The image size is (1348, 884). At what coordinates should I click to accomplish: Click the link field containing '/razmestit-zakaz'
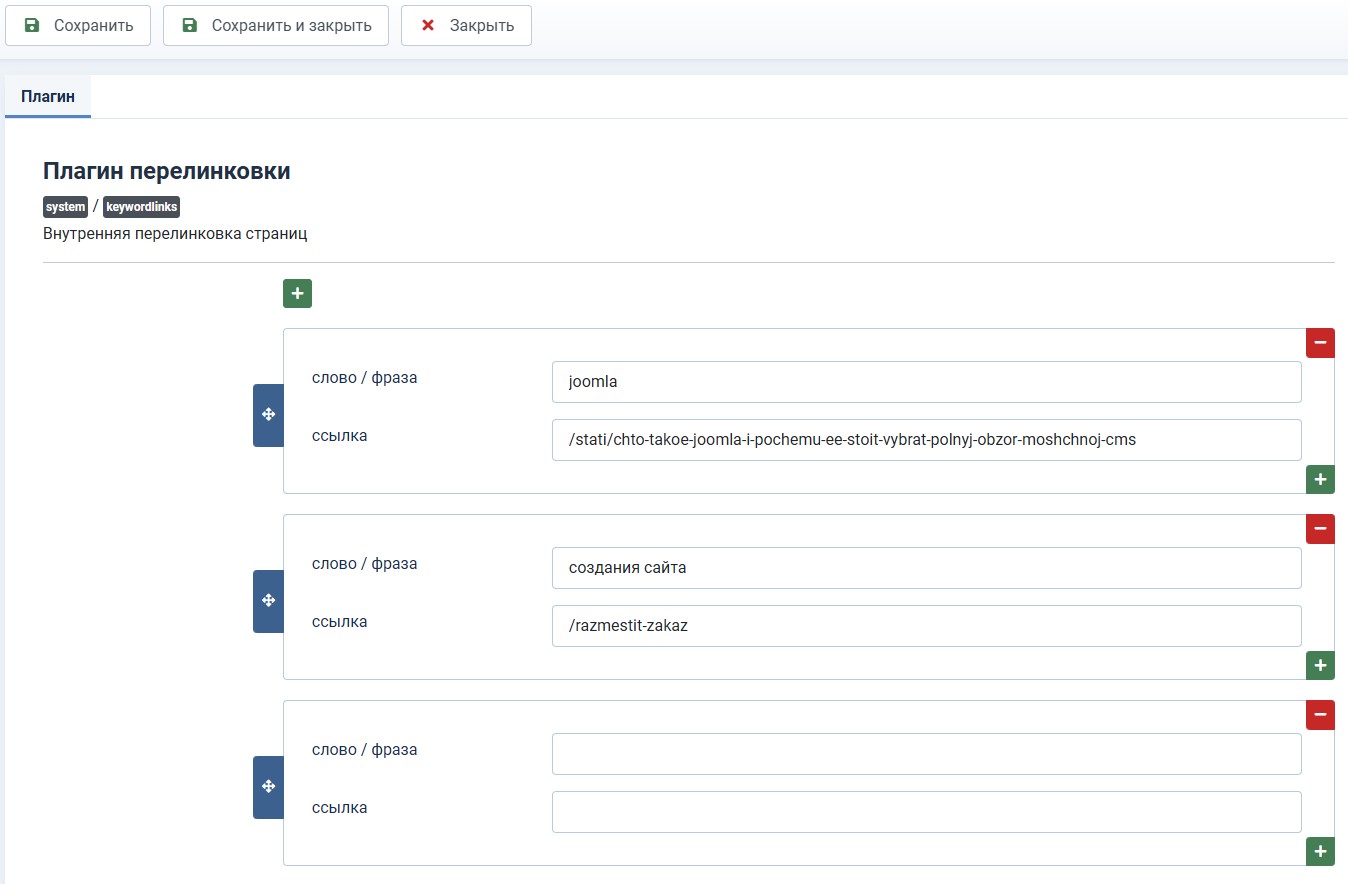point(926,626)
